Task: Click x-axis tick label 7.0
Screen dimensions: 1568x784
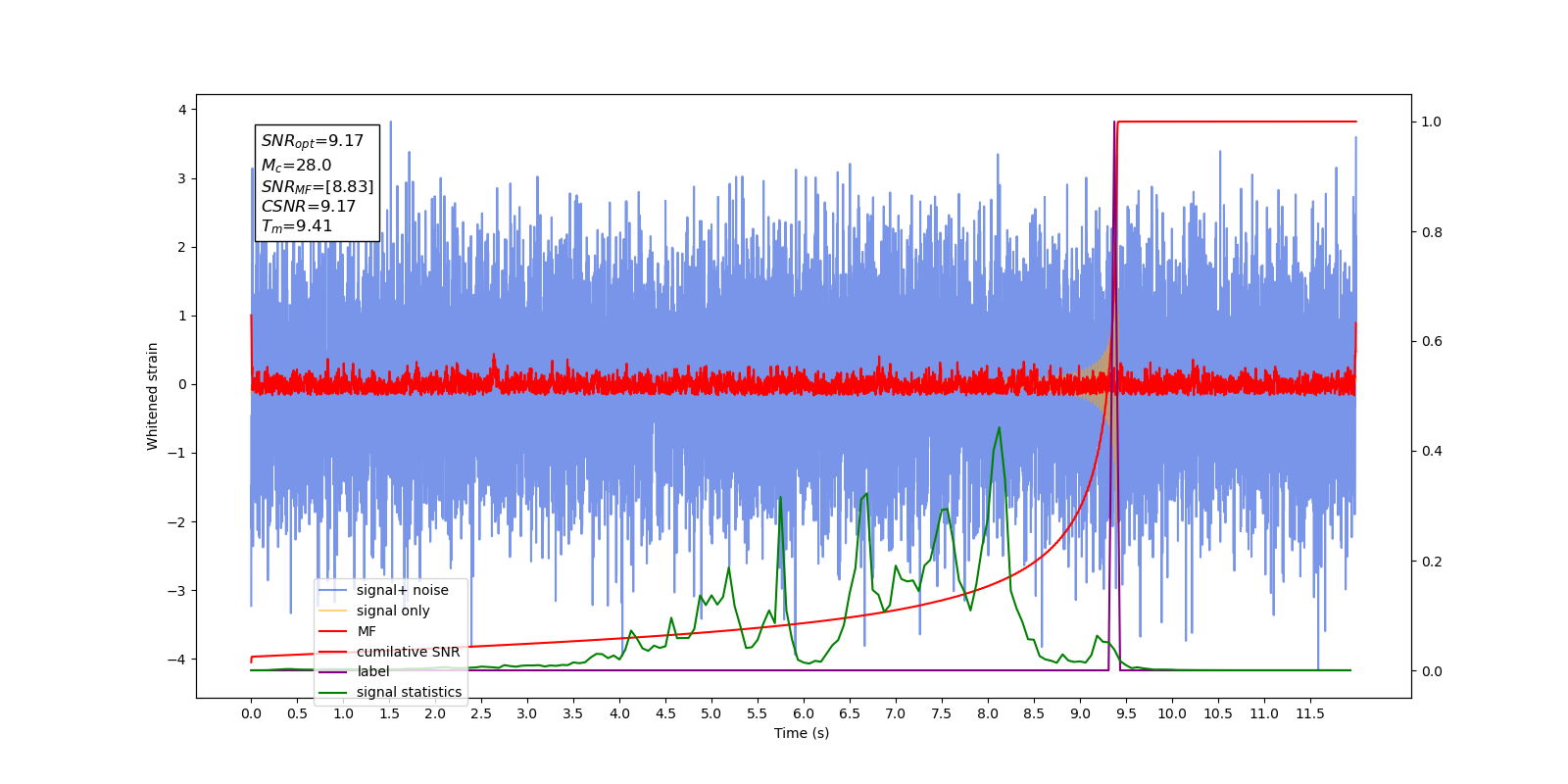Action: [x=896, y=713]
